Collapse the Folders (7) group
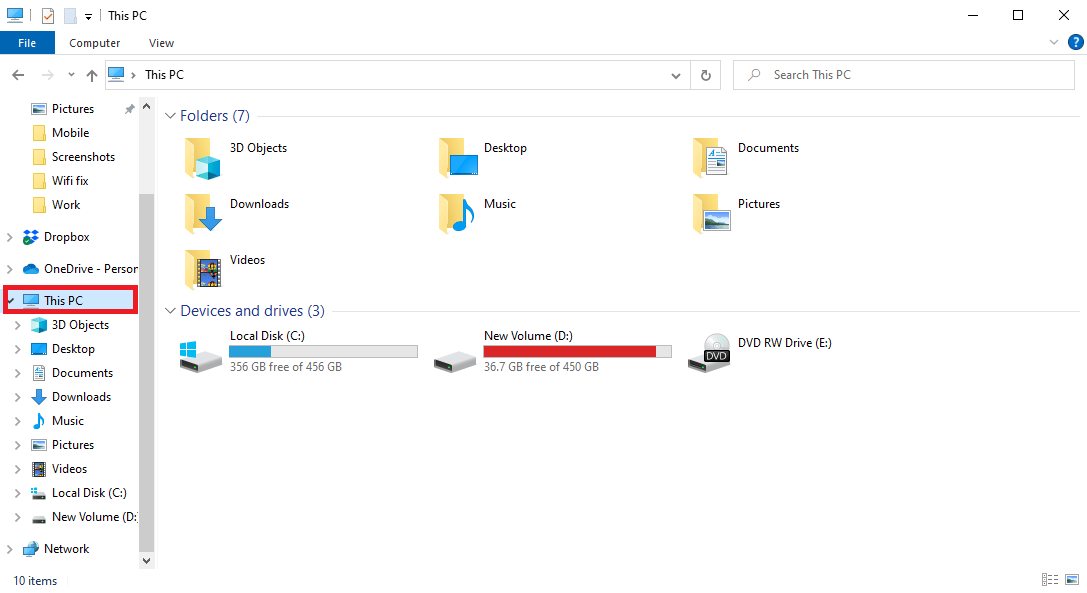Screen dimensions: 1087x593 tap(171, 116)
